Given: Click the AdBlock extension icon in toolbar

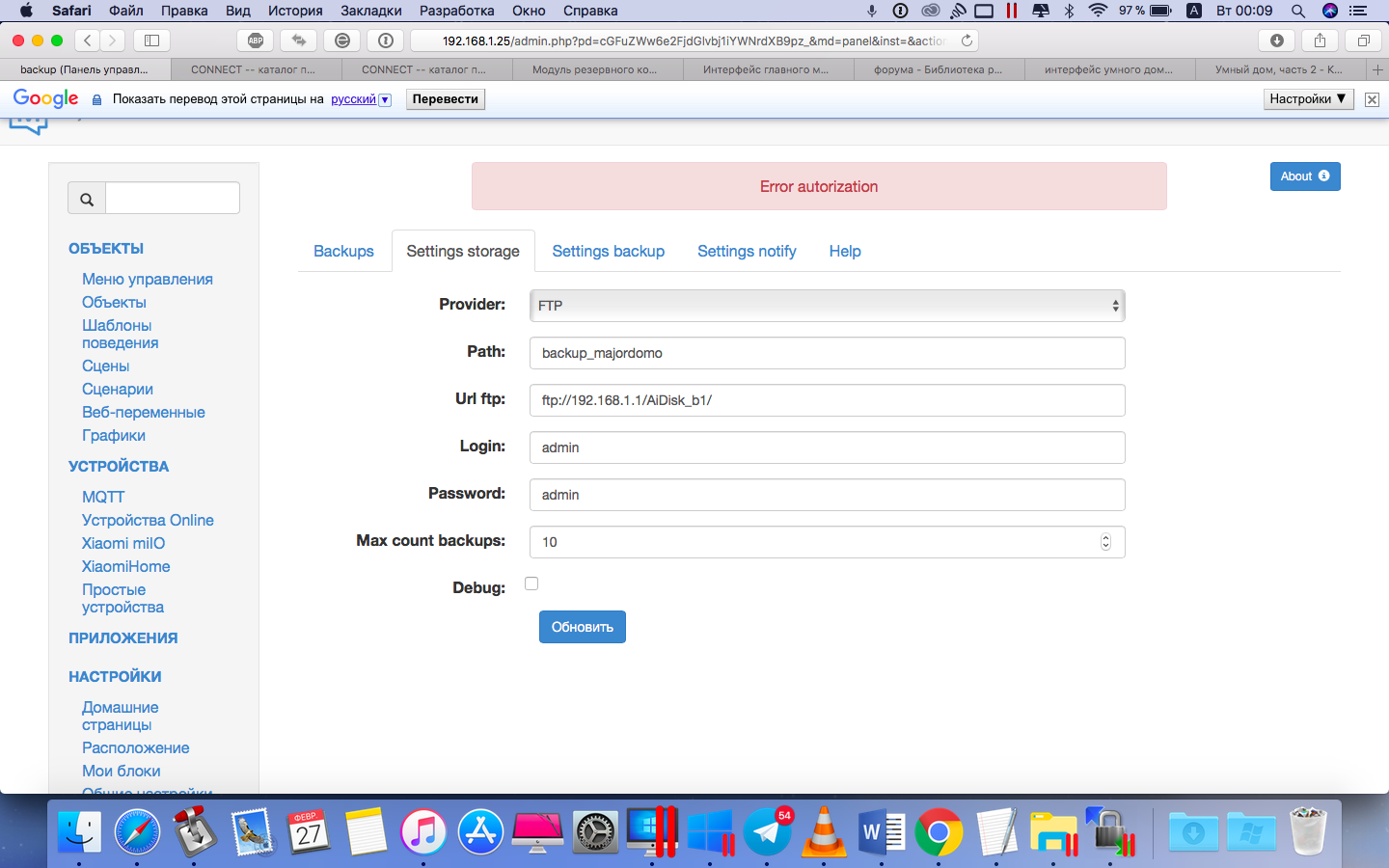Looking at the screenshot, I should point(256,41).
